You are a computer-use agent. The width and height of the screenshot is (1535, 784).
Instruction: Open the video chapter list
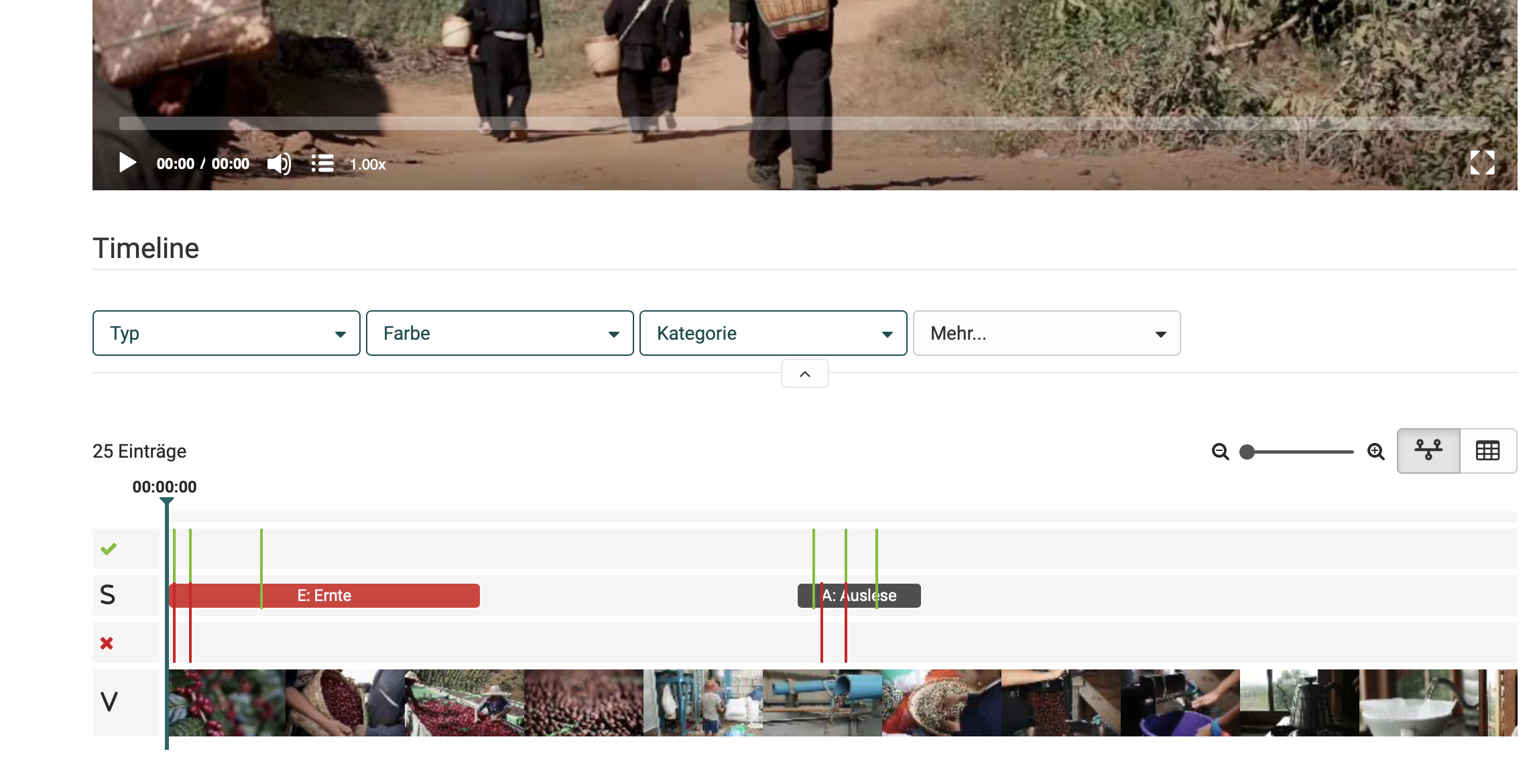322,163
